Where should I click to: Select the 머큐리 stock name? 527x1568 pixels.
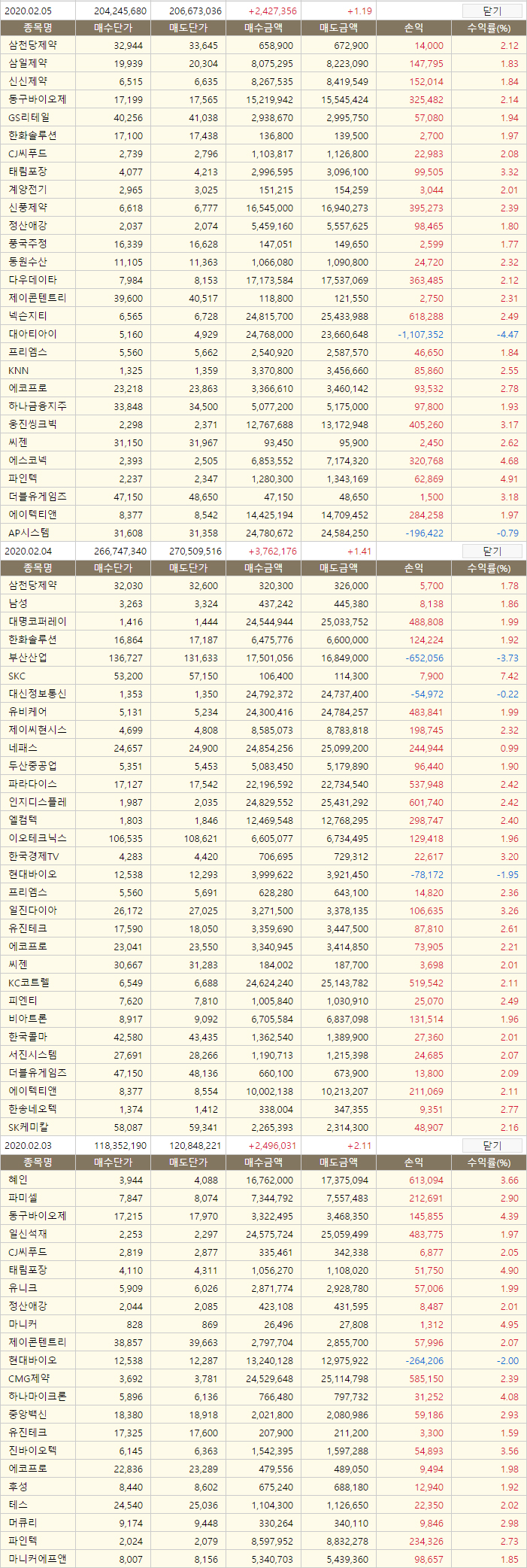[x=23, y=1523]
